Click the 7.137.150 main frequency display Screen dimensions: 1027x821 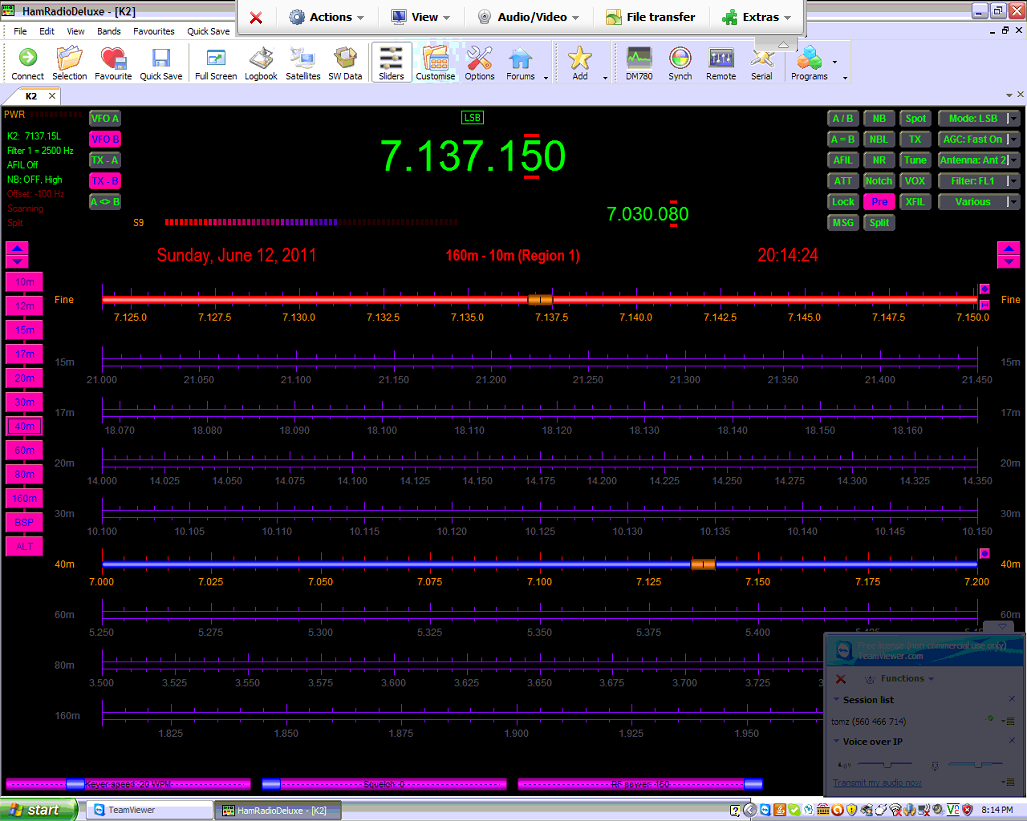(472, 157)
